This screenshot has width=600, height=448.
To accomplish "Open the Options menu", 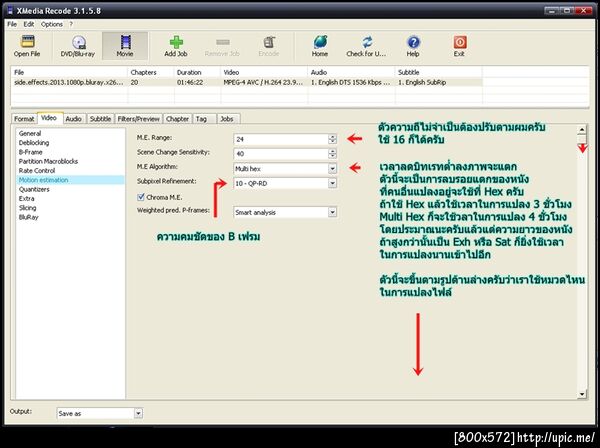I will [x=52, y=24].
